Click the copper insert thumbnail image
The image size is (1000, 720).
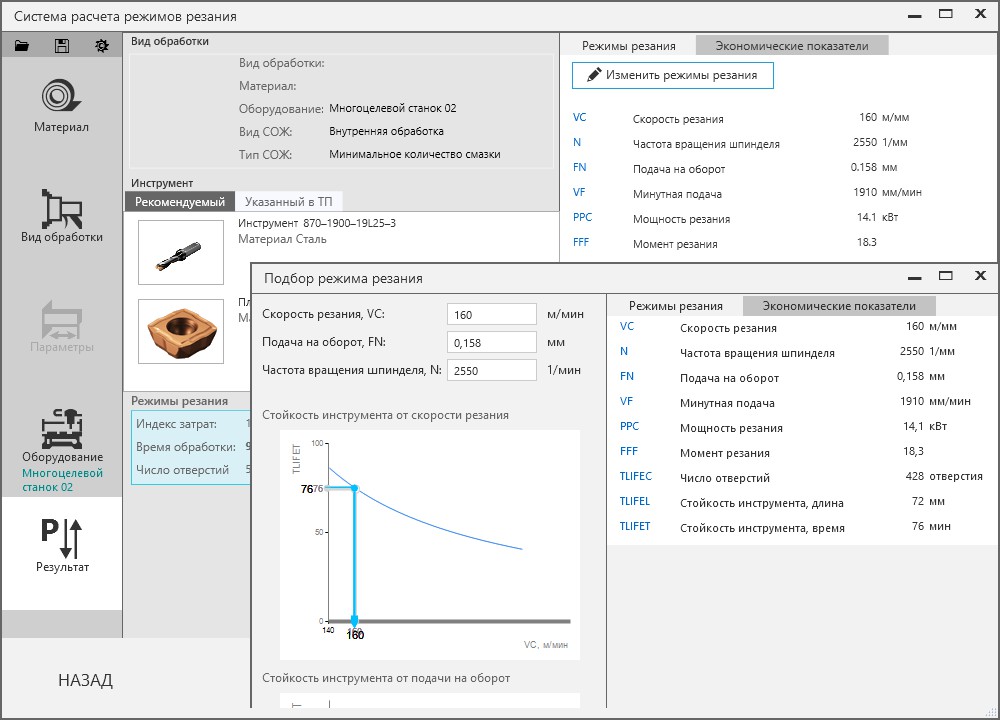[181, 332]
